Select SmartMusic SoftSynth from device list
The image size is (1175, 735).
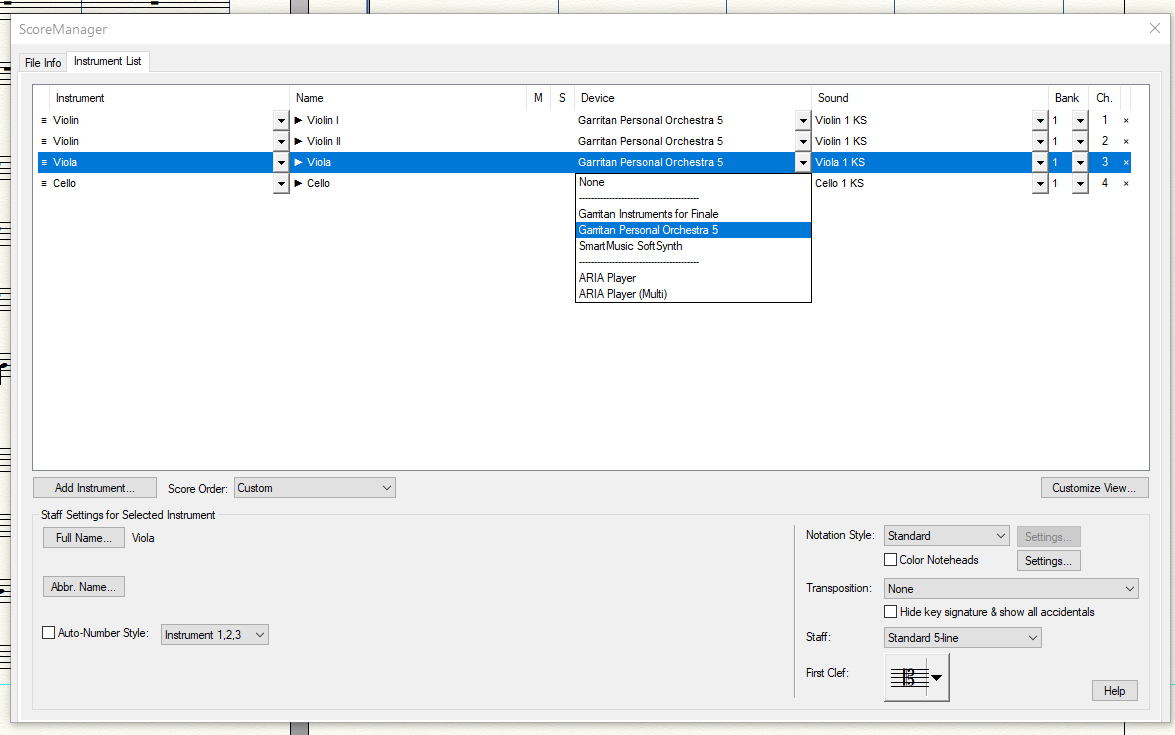tap(630, 246)
